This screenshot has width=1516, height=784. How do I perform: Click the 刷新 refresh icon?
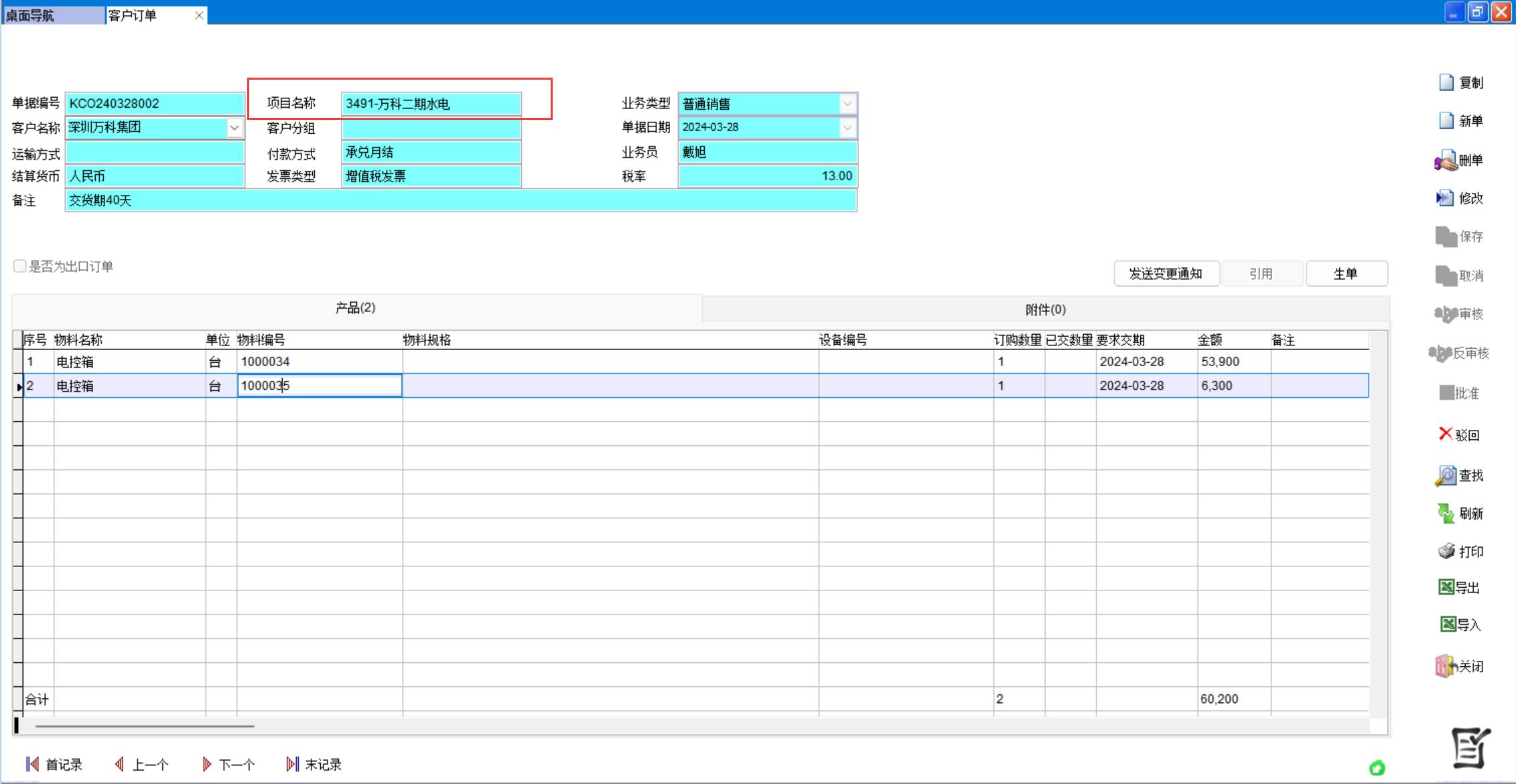click(x=1446, y=514)
